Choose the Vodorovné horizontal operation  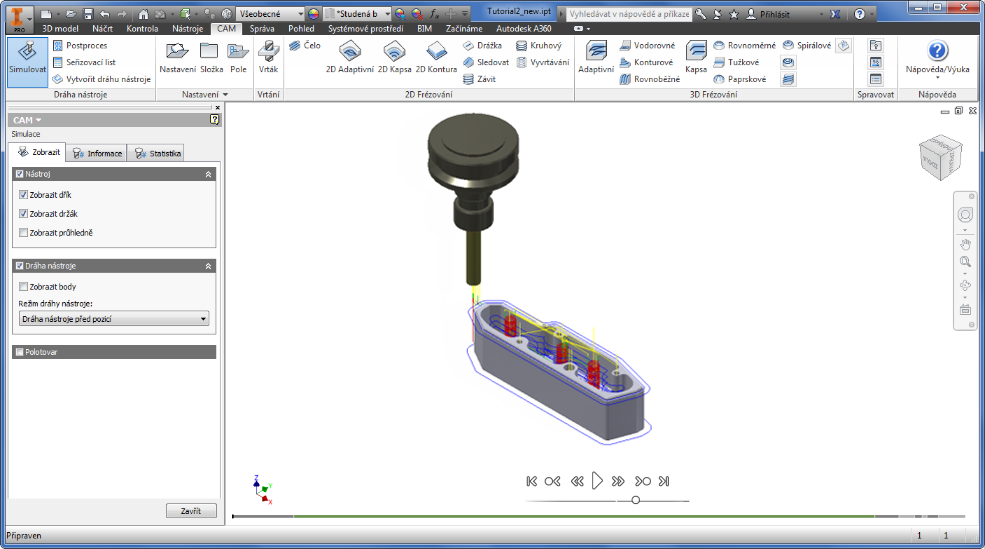click(x=647, y=45)
